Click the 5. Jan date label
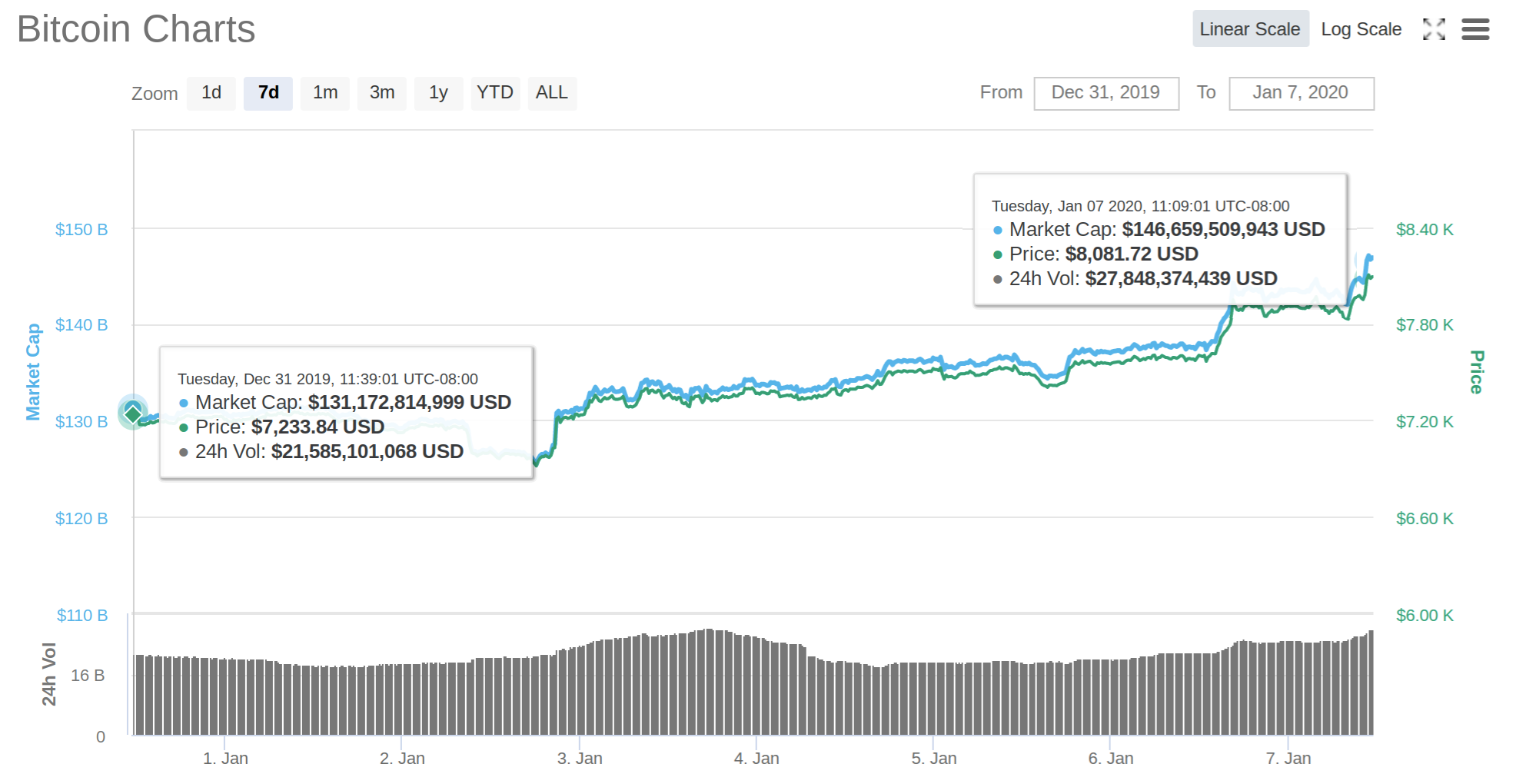Screen dimensions: 1526x784 (x=934, y=759)
